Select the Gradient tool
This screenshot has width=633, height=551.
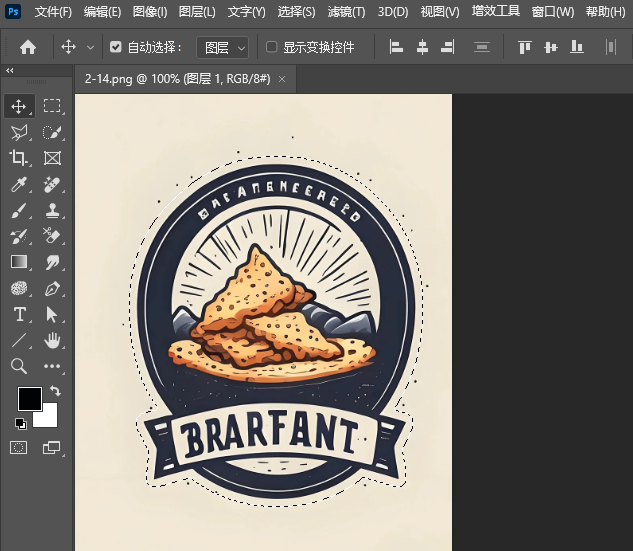click(x=19, y=263)
